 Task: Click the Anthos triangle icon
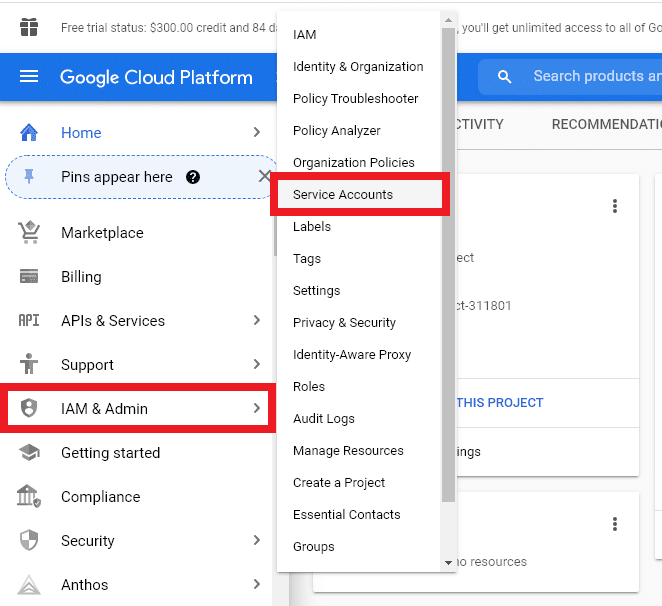29,584
